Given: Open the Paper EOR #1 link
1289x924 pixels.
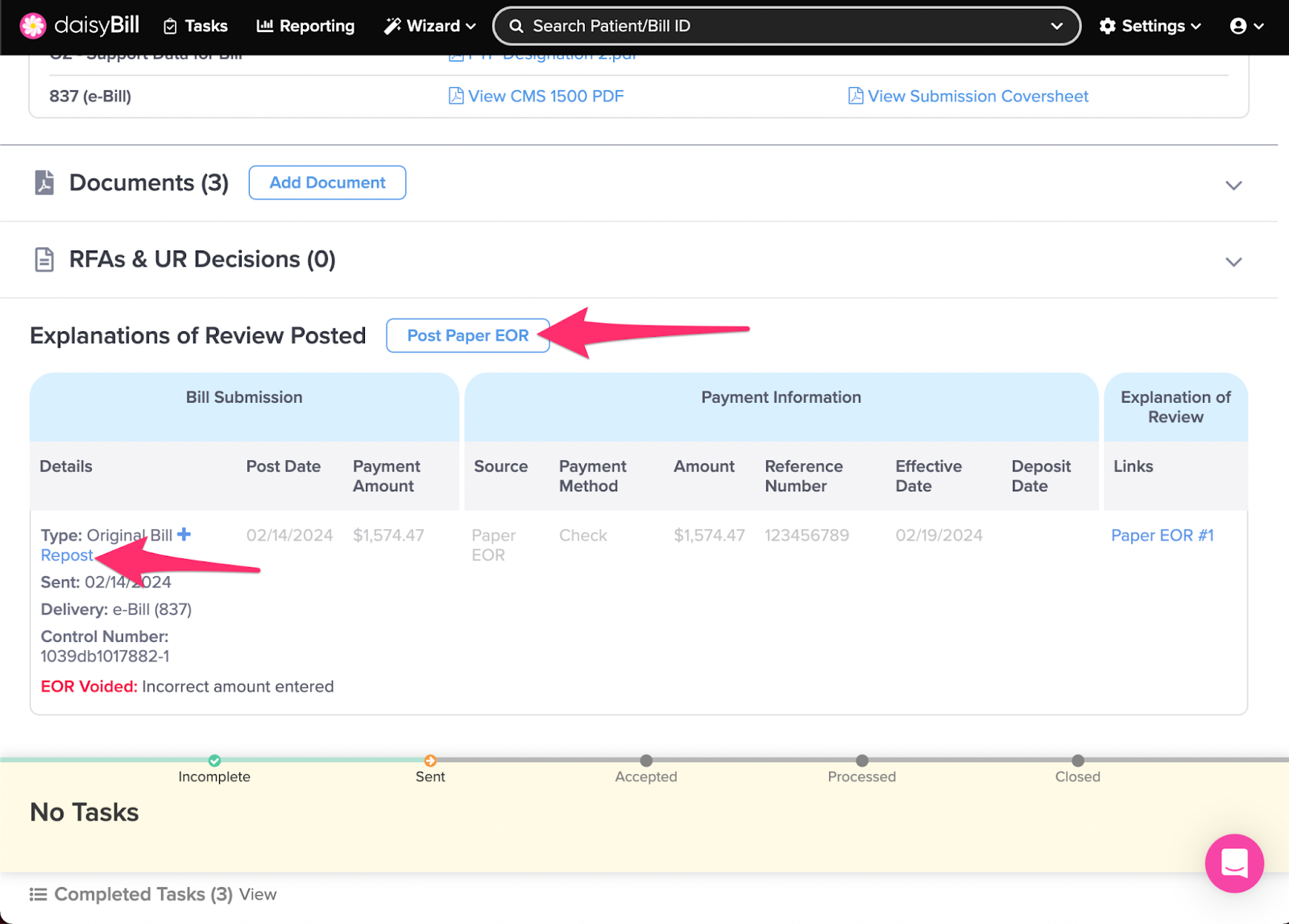Looking at the screenshot, I should (1162, 536).
